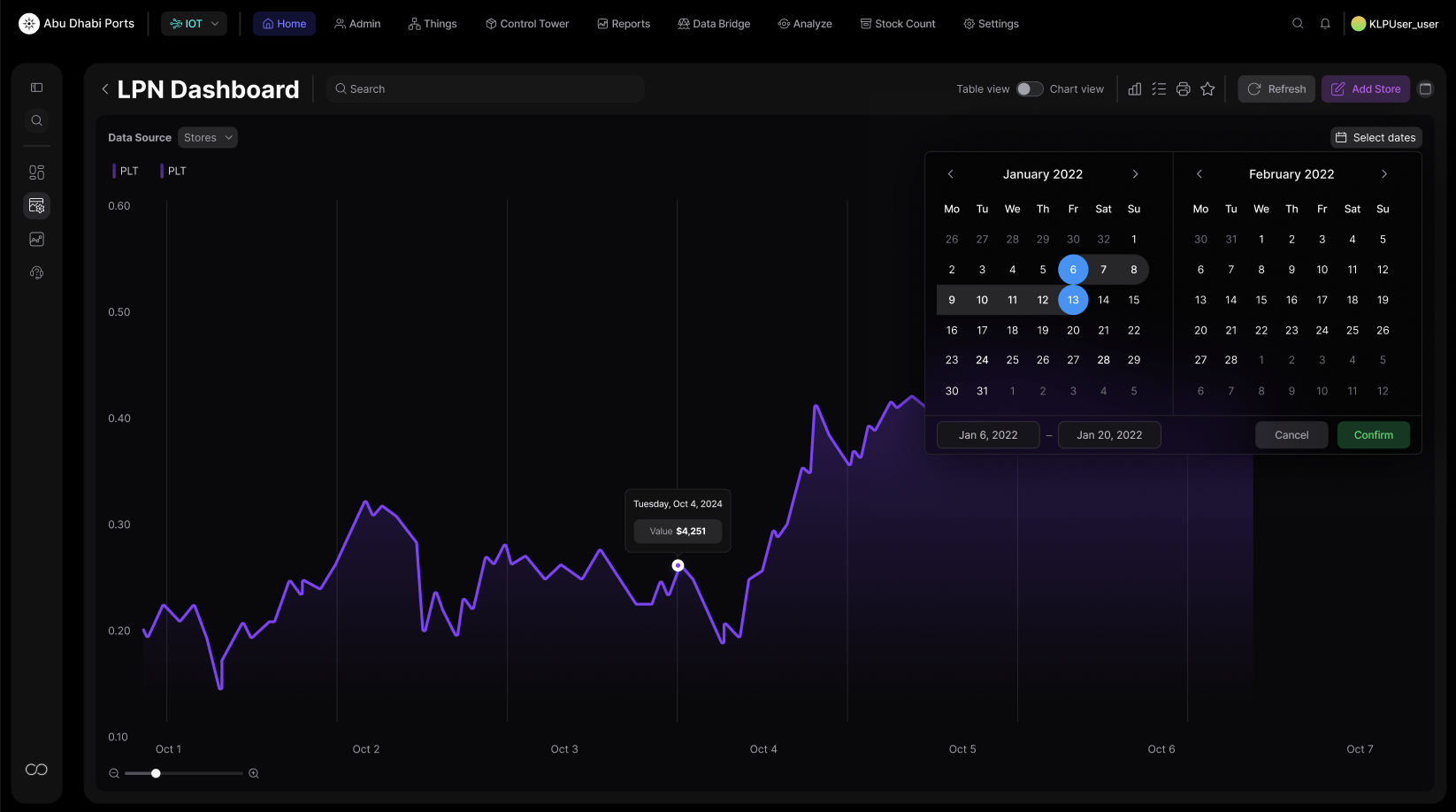Open the Settings menu
Screen dimensions: 1456x812
coord(991,24)
